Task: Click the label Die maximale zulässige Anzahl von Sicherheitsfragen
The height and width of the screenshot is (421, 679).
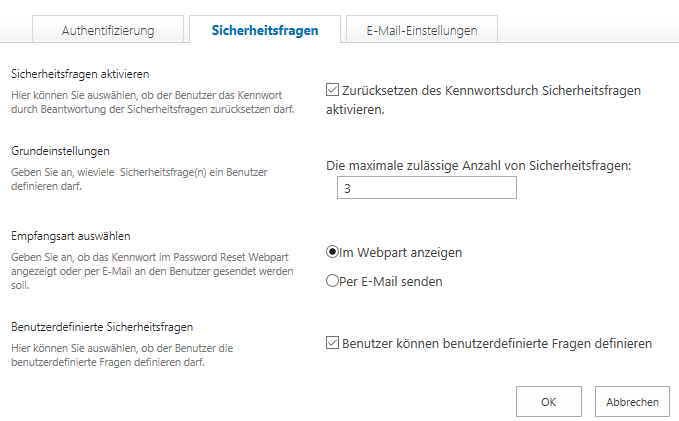Action: pos(479,165)
